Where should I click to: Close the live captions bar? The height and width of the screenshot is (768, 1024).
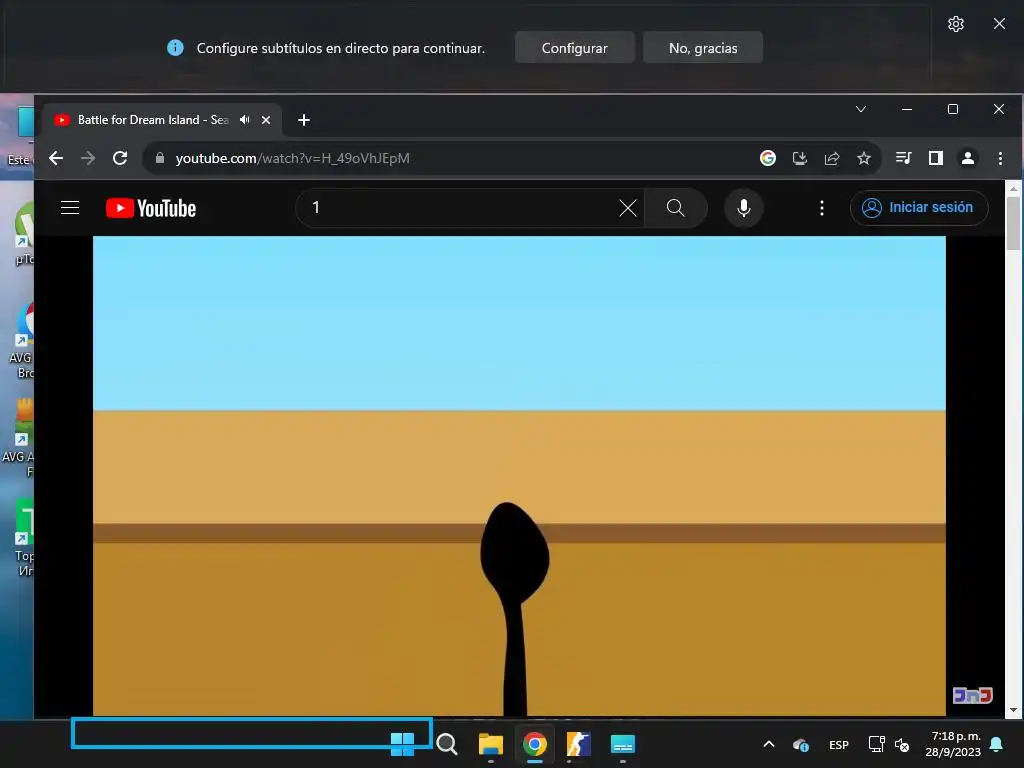point(999,24)
